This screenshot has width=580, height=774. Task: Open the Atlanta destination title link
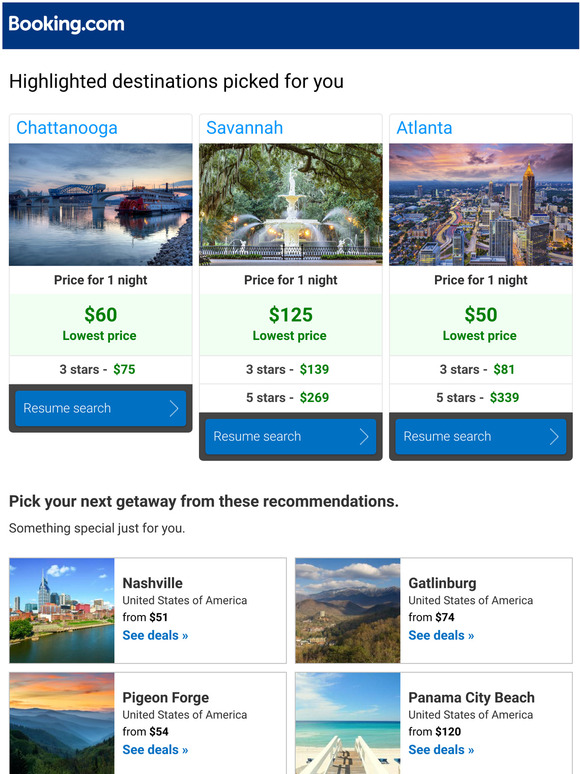coord(424,128)
